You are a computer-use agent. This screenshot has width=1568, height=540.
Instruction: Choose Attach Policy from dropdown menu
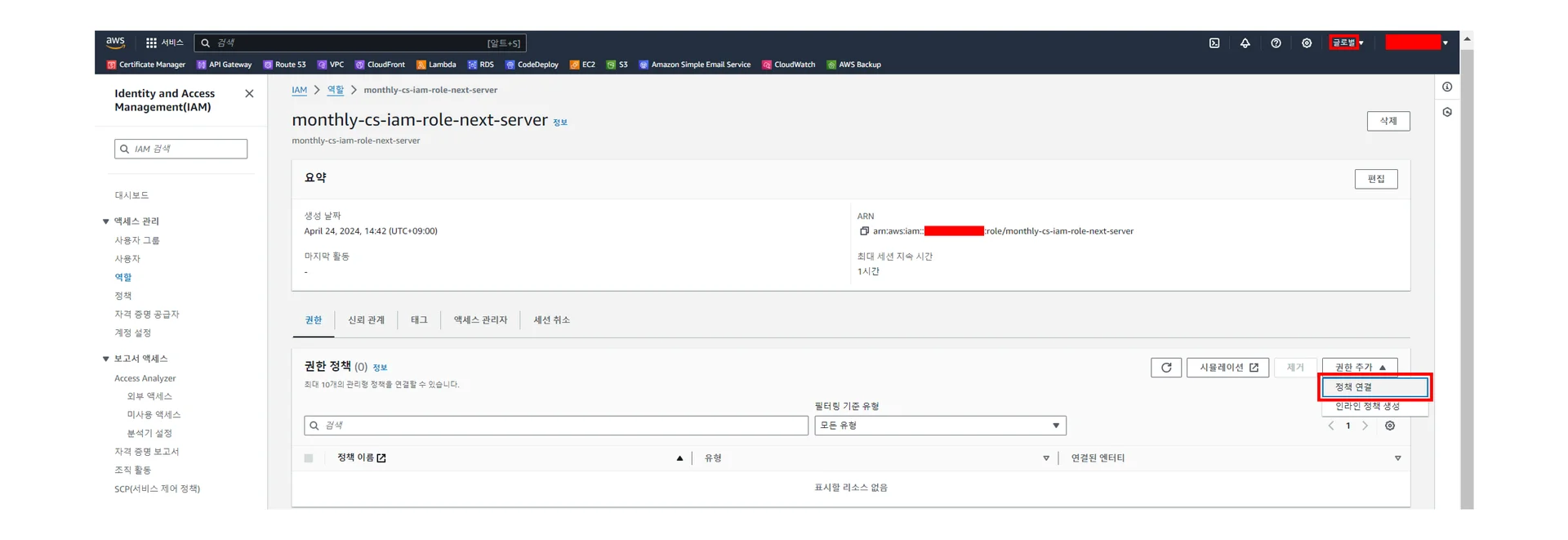click(x=1374, y=387)
